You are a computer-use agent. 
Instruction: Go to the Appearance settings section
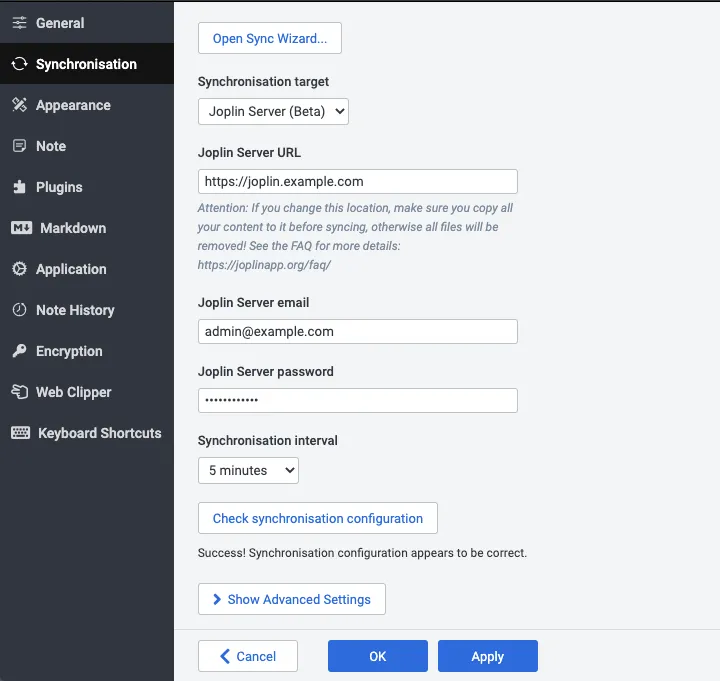pyautogui.click(x=87, y=105)
